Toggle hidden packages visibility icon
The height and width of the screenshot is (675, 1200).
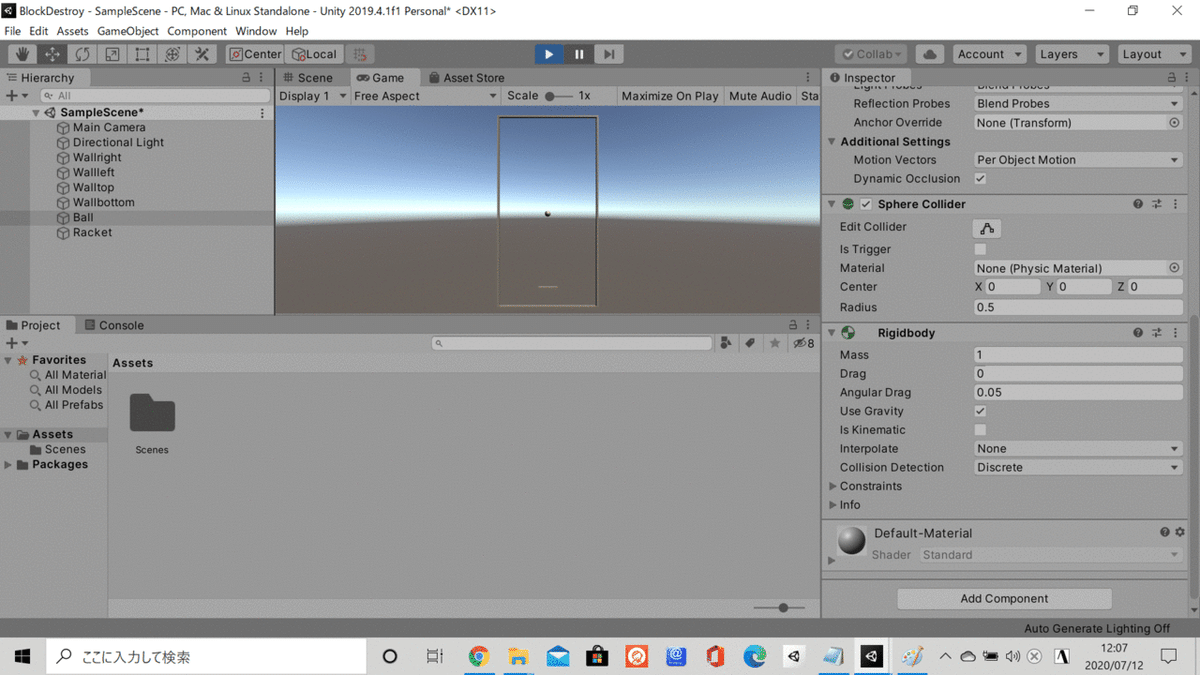pos(804,343)
